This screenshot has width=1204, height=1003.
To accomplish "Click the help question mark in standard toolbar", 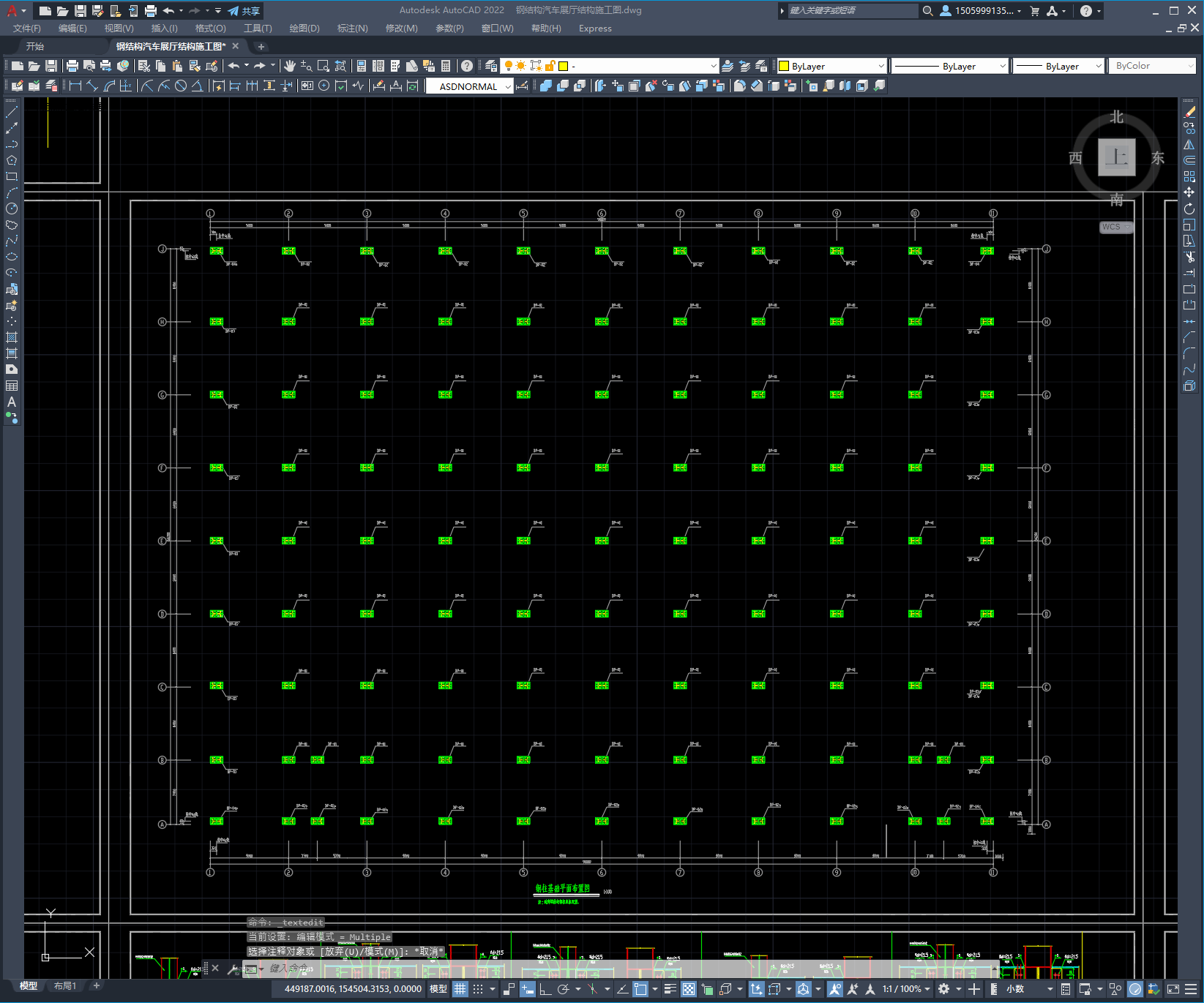I will point(467,66).
